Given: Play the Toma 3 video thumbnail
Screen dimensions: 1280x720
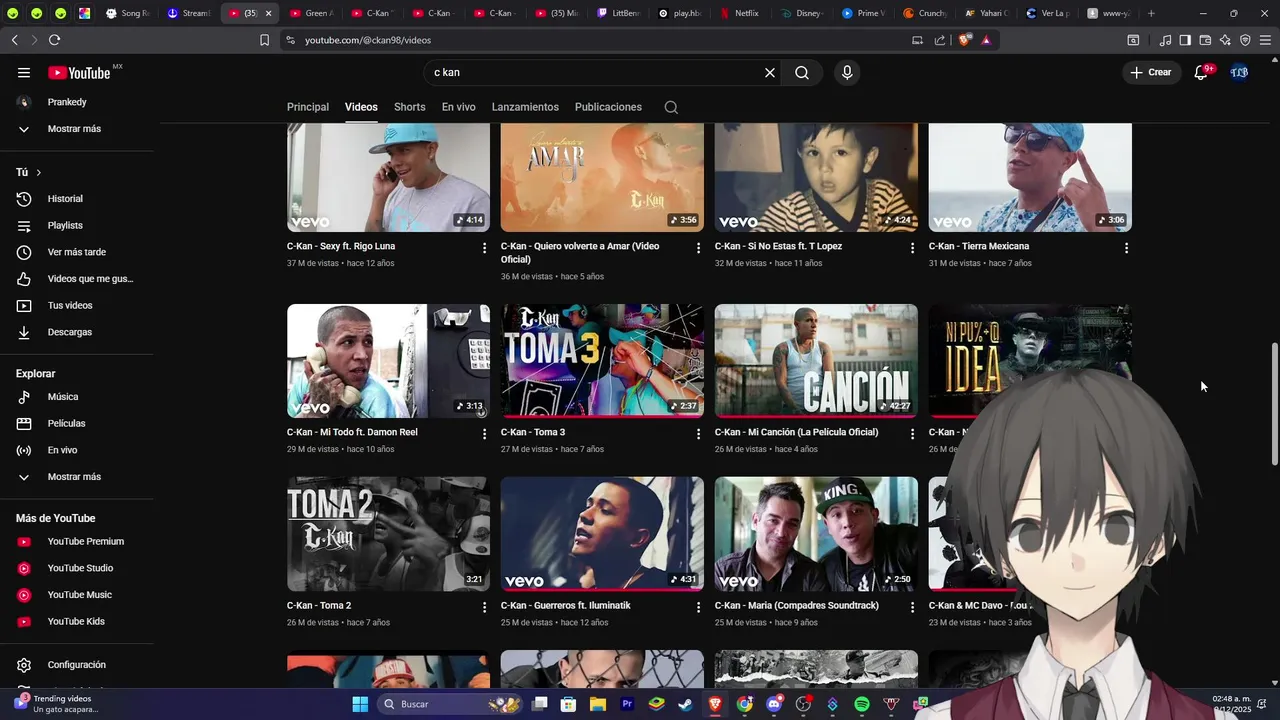Looking at the screenshot, I should click(602, 361).
